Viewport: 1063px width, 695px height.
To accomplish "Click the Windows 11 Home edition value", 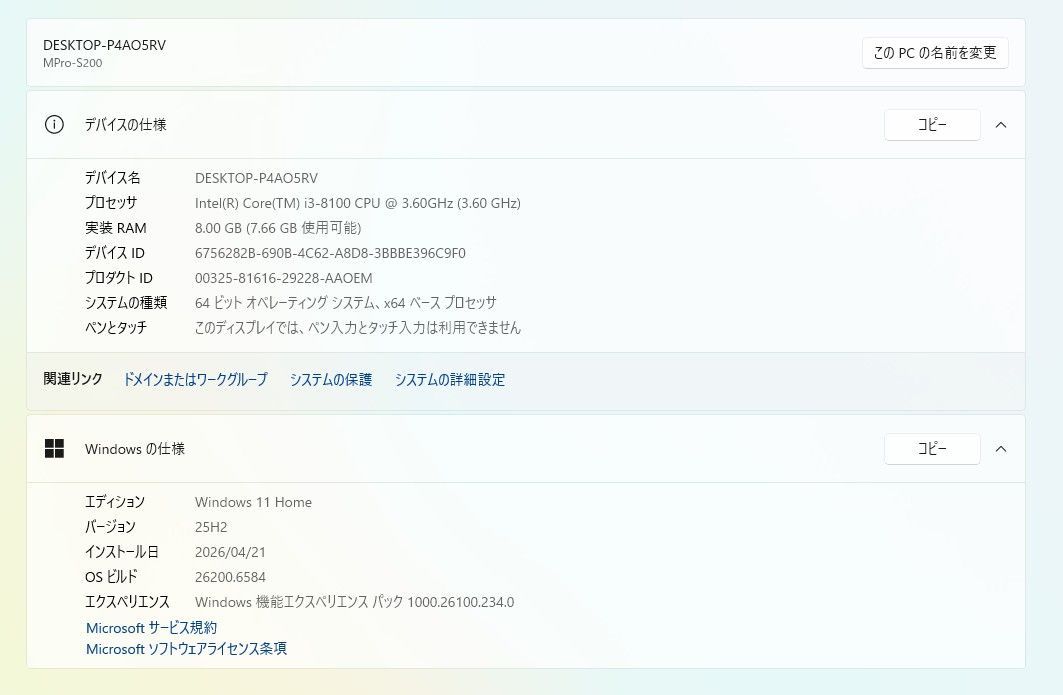I will 254,502.
